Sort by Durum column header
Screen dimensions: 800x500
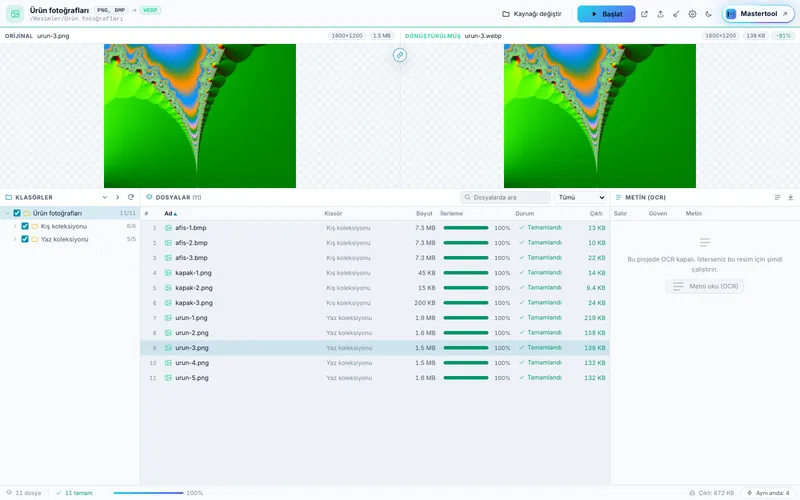tap(524, 214)
